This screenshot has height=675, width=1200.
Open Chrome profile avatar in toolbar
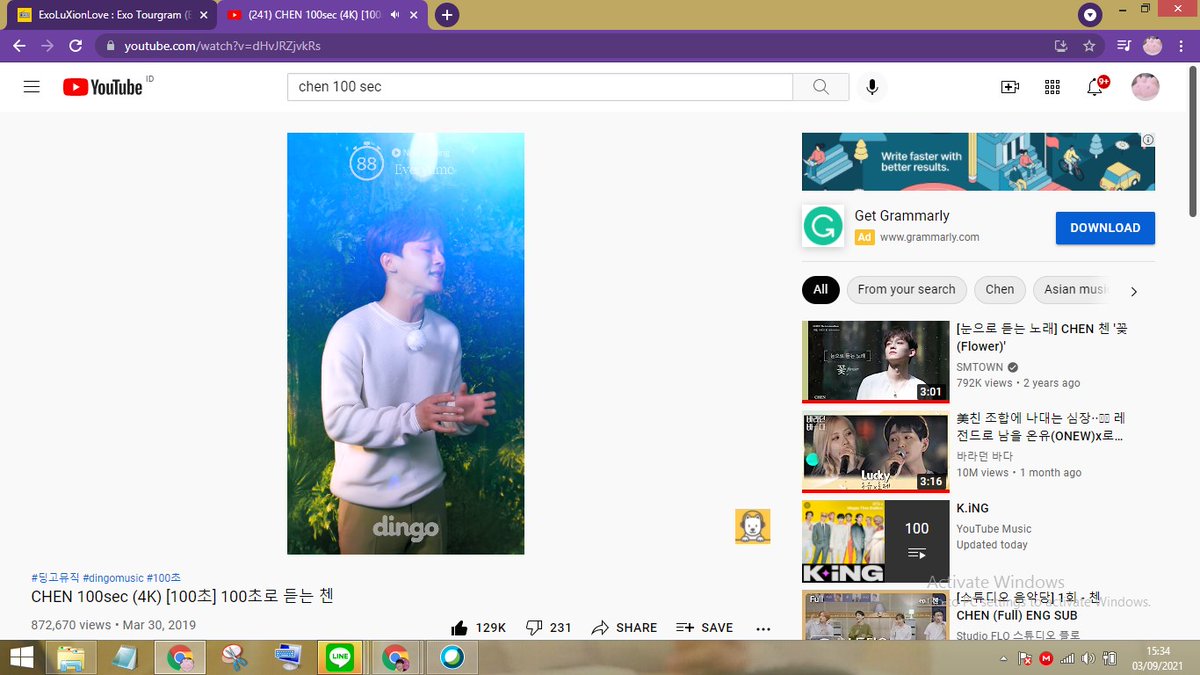pyautogui.click(x=1152, y=46)
